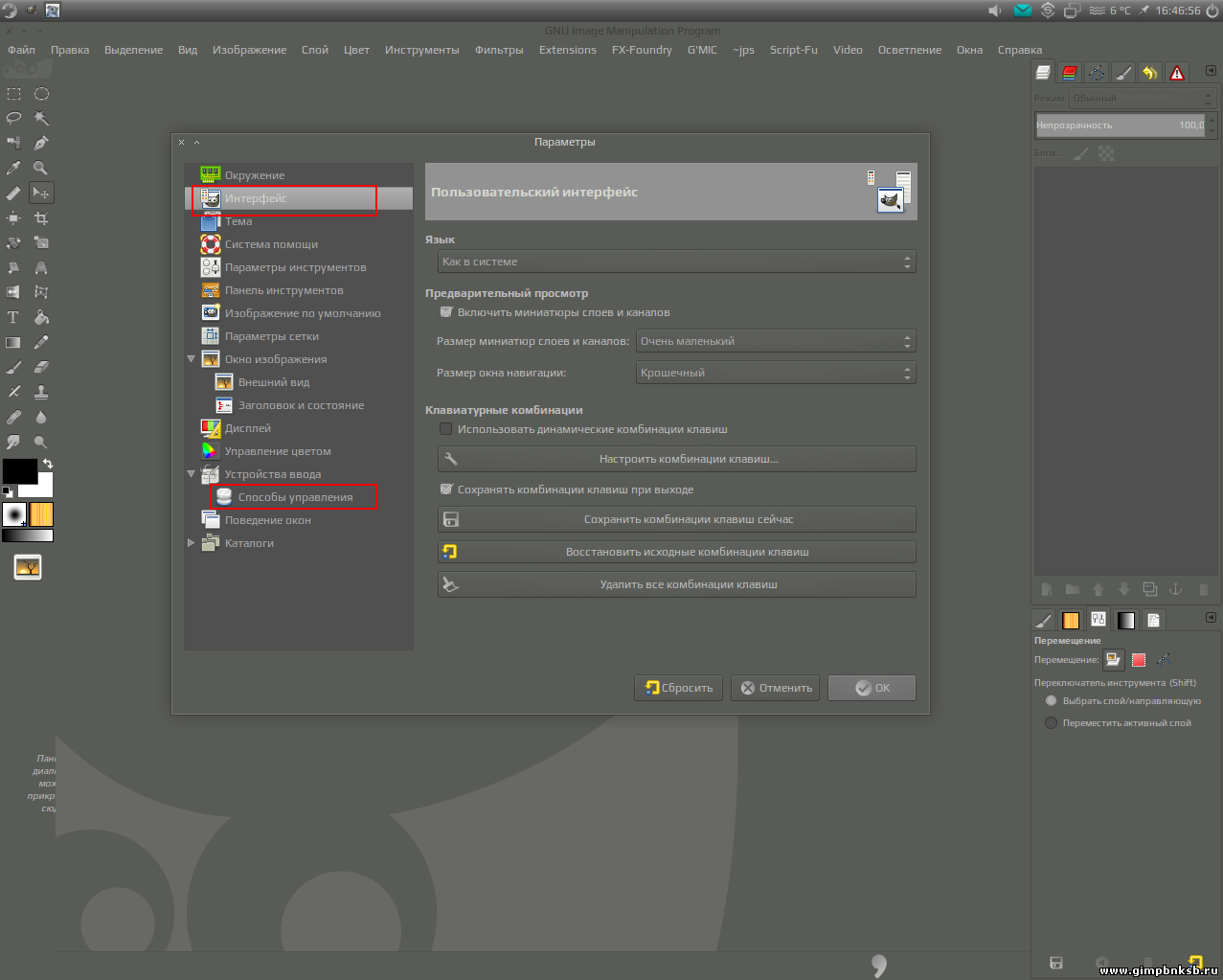This screenshot has width=1223, height=980.
Task: Switch to the Layers tab in dock
Action: point(1043,72)
